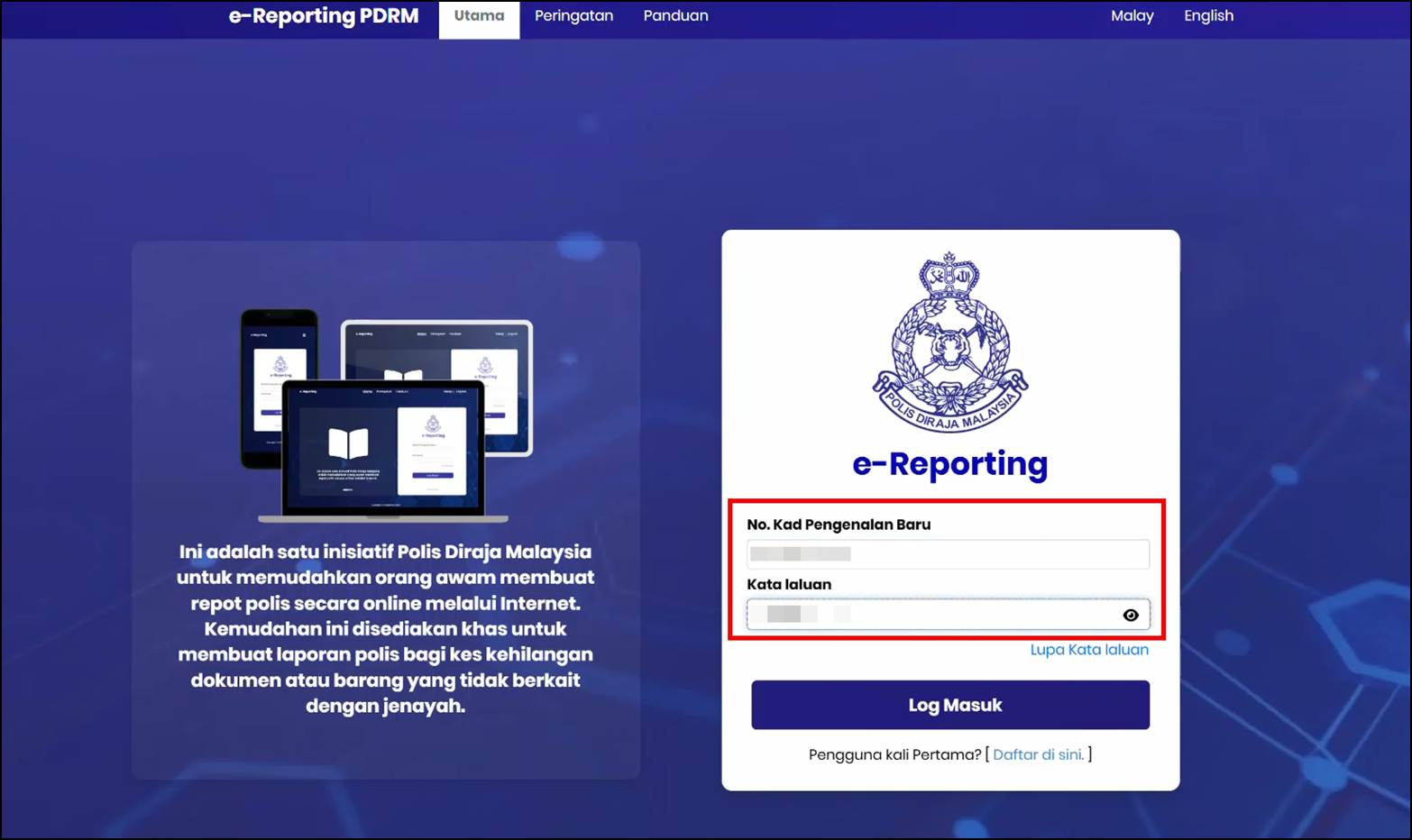Image resolution: width=1412 pixels, height=840 pixels.
Task: Click the 'Ini adalah satu inisiatif' description paragraph
Action: (x=386, y=628)
